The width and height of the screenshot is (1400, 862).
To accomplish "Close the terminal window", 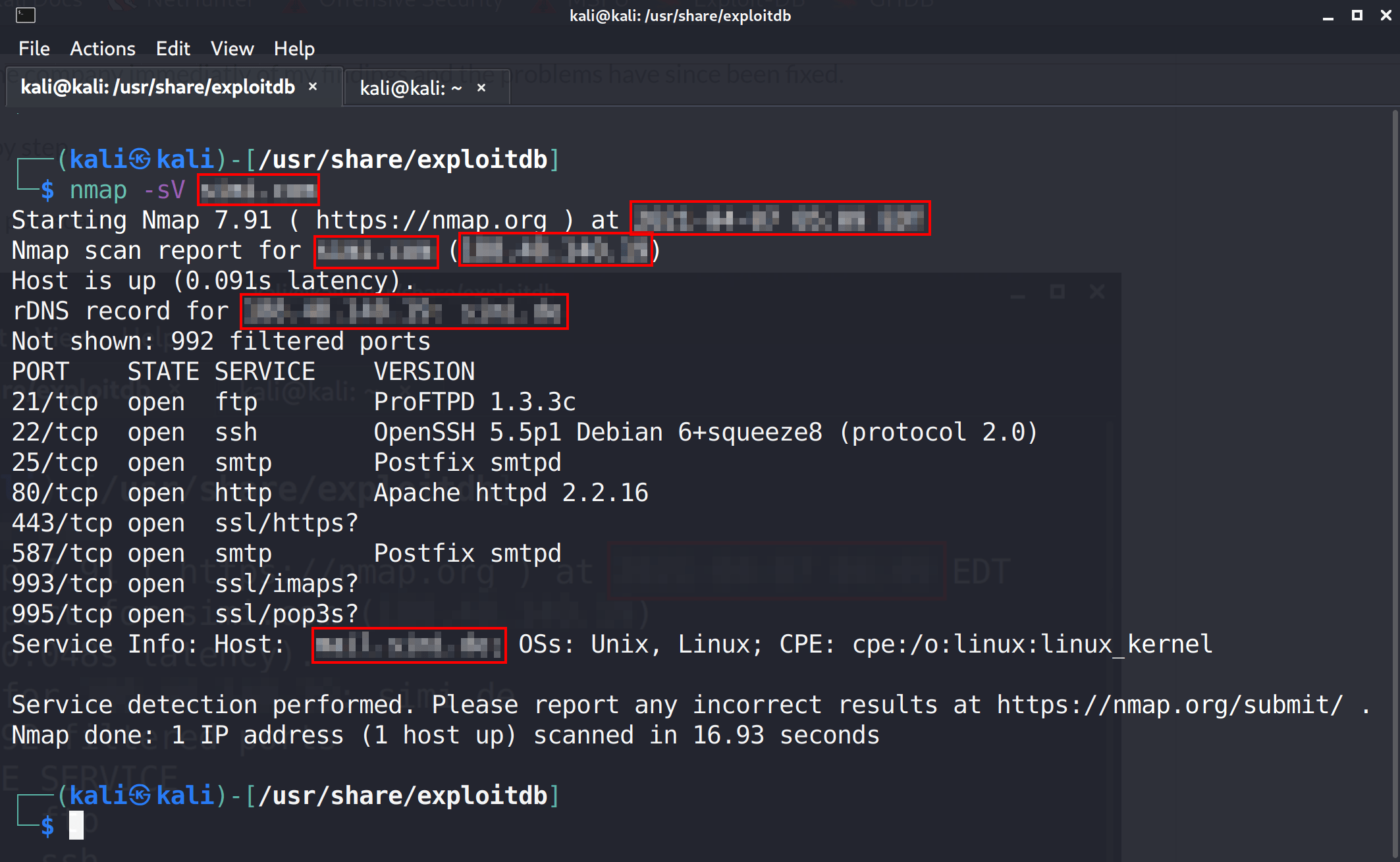I will [1386, 15].
